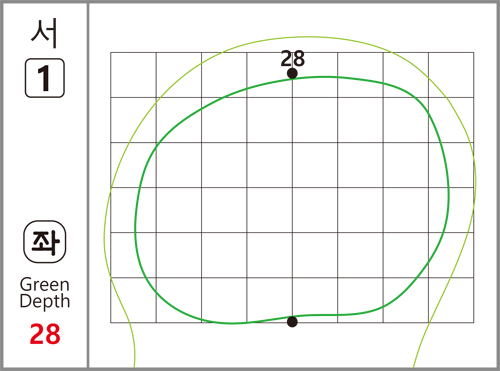This screenshot has height=371, width=500.
Task: Click the red 28 green depth value
Action: [45, 334]
